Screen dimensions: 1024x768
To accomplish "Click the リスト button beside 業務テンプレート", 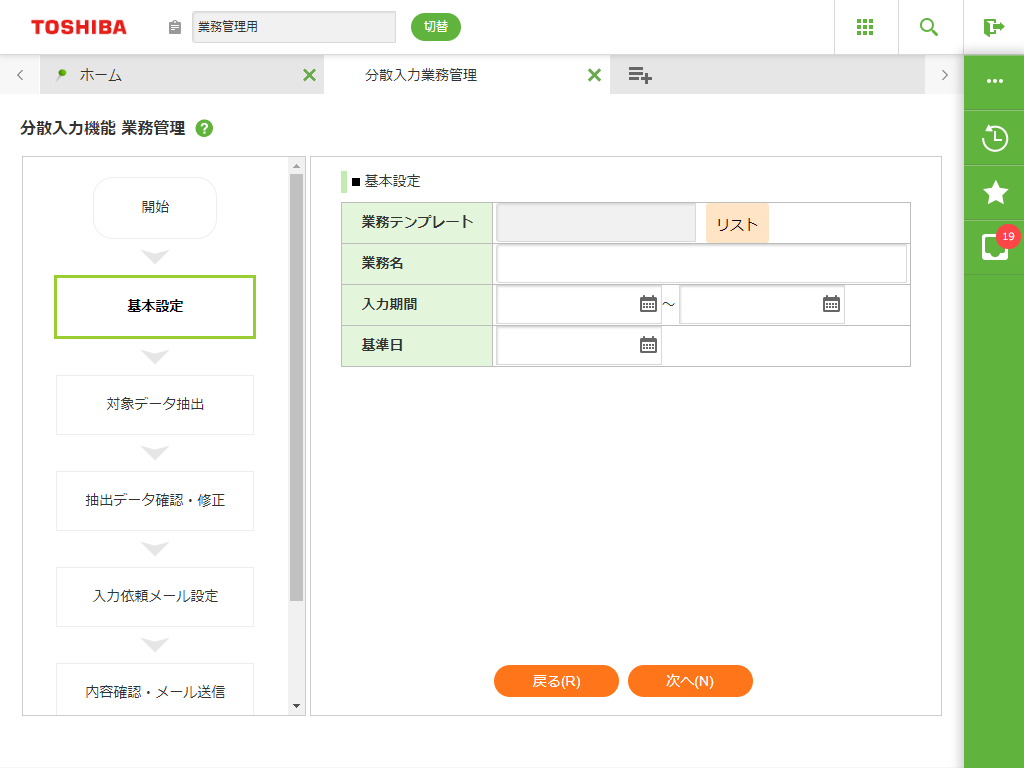I will [737, 224].
